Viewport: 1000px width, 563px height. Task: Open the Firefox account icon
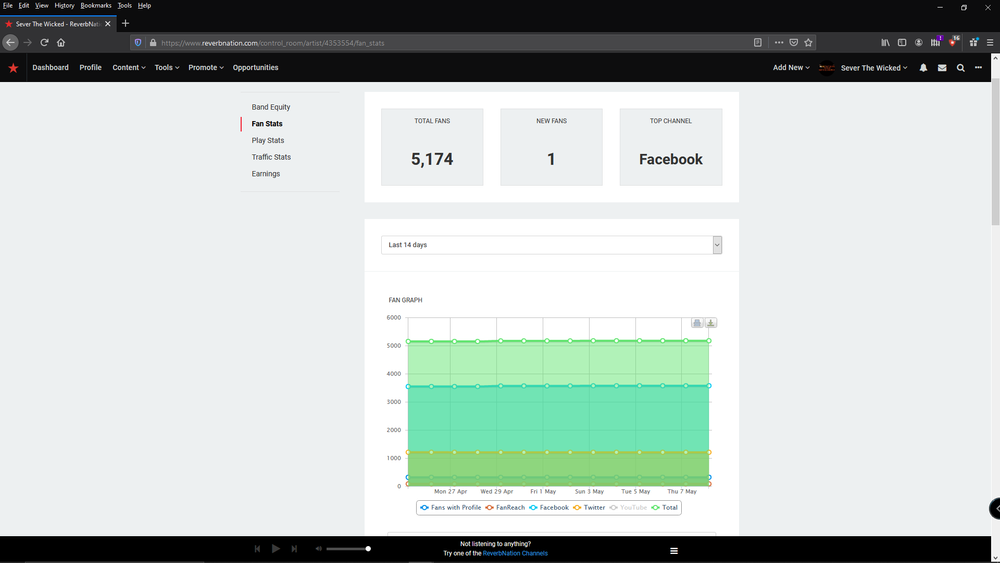(918, 43)
